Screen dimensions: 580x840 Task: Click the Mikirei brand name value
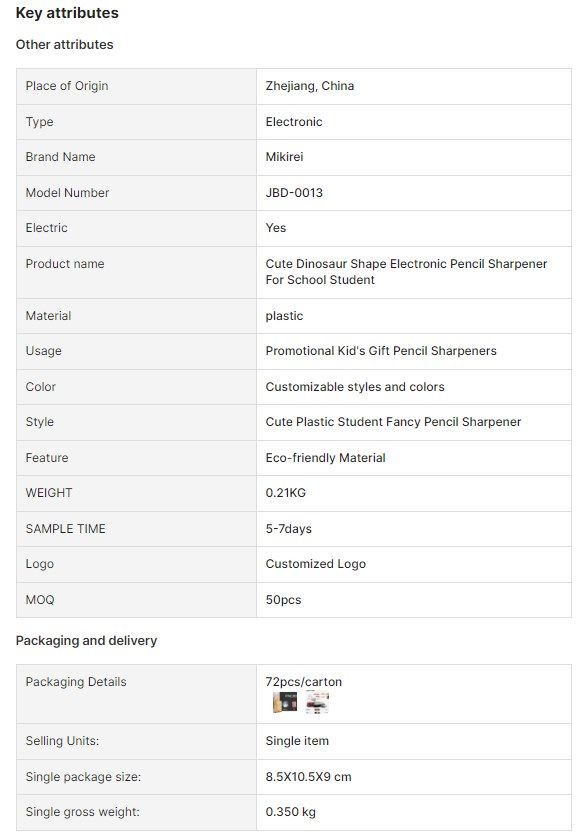point(284,157)
